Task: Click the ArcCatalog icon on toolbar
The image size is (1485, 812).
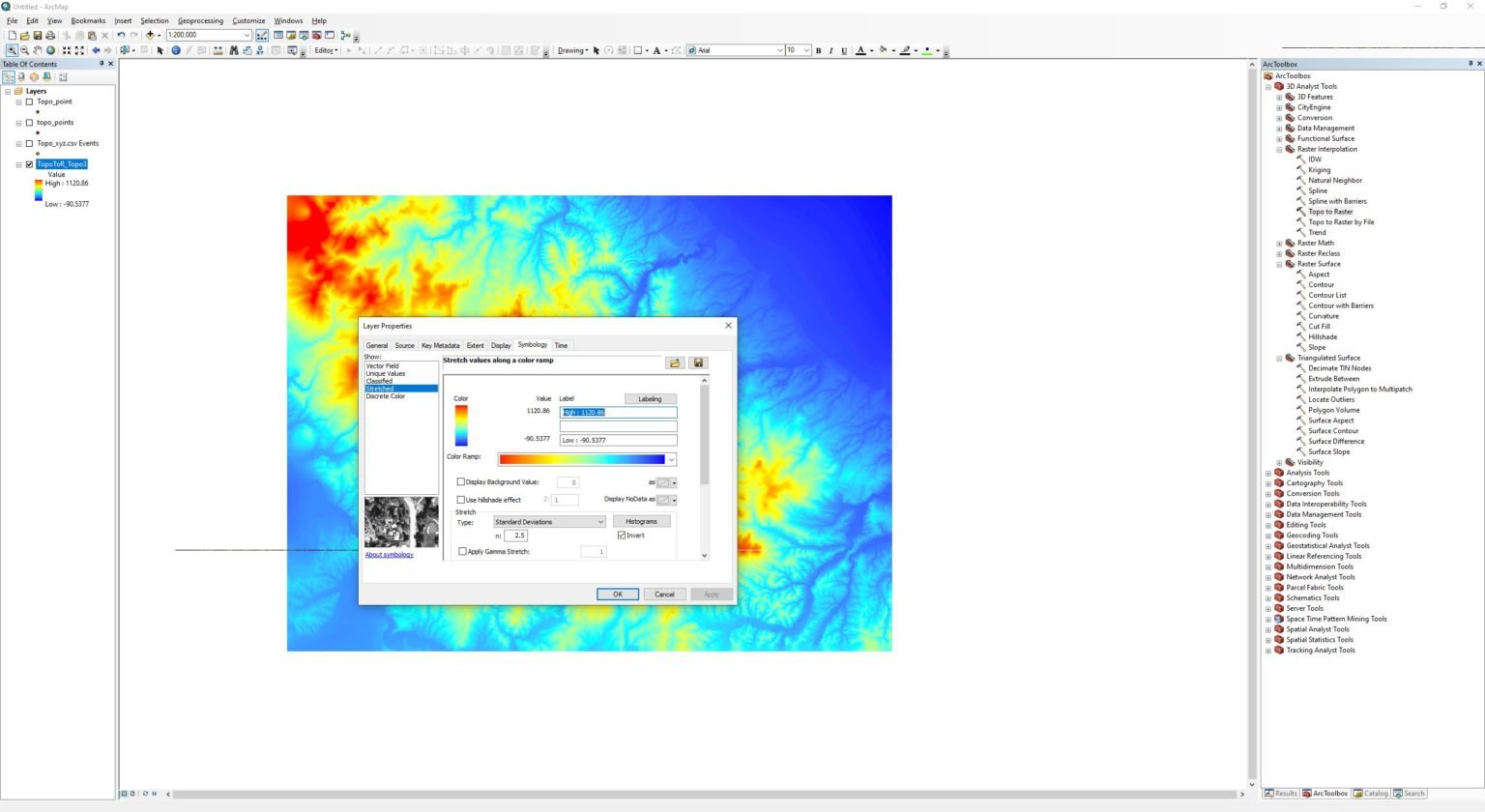Action: 291,36
